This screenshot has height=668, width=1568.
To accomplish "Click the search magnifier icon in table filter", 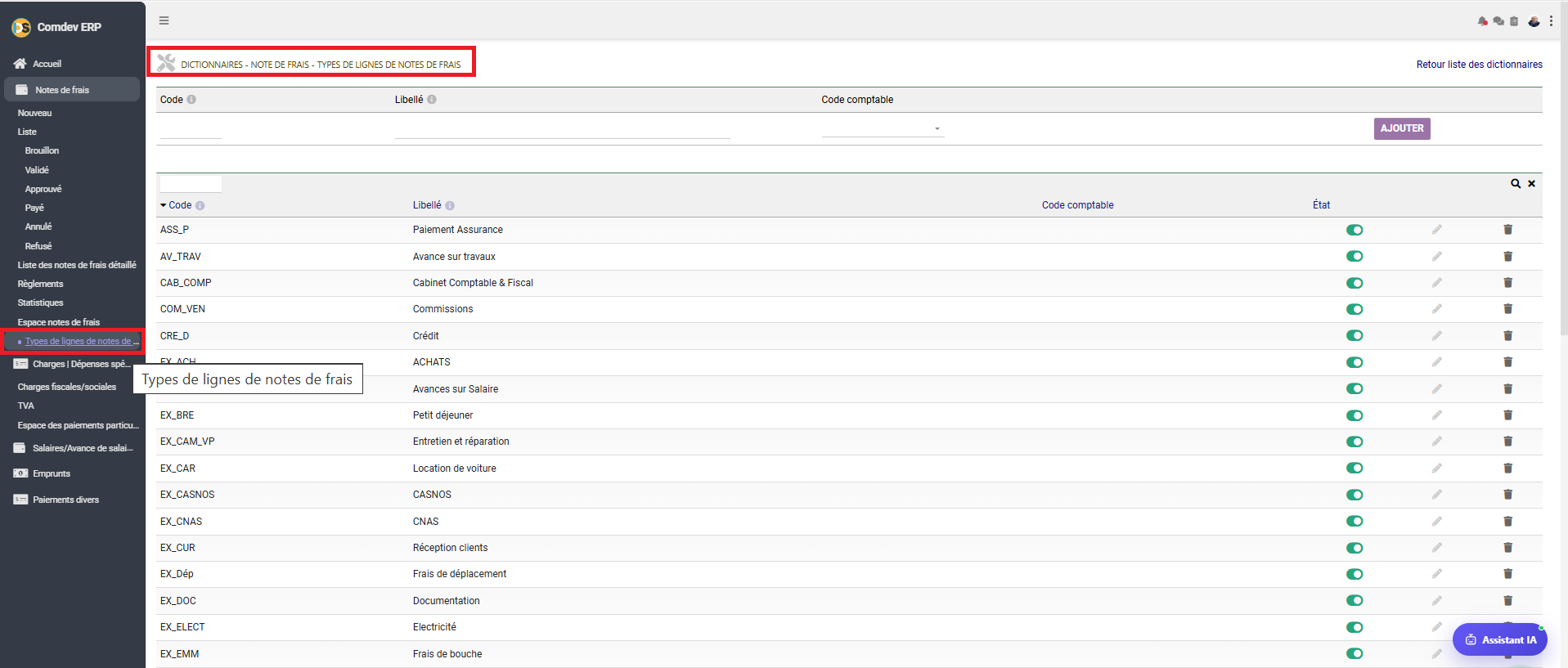I will click(1516, 184).
